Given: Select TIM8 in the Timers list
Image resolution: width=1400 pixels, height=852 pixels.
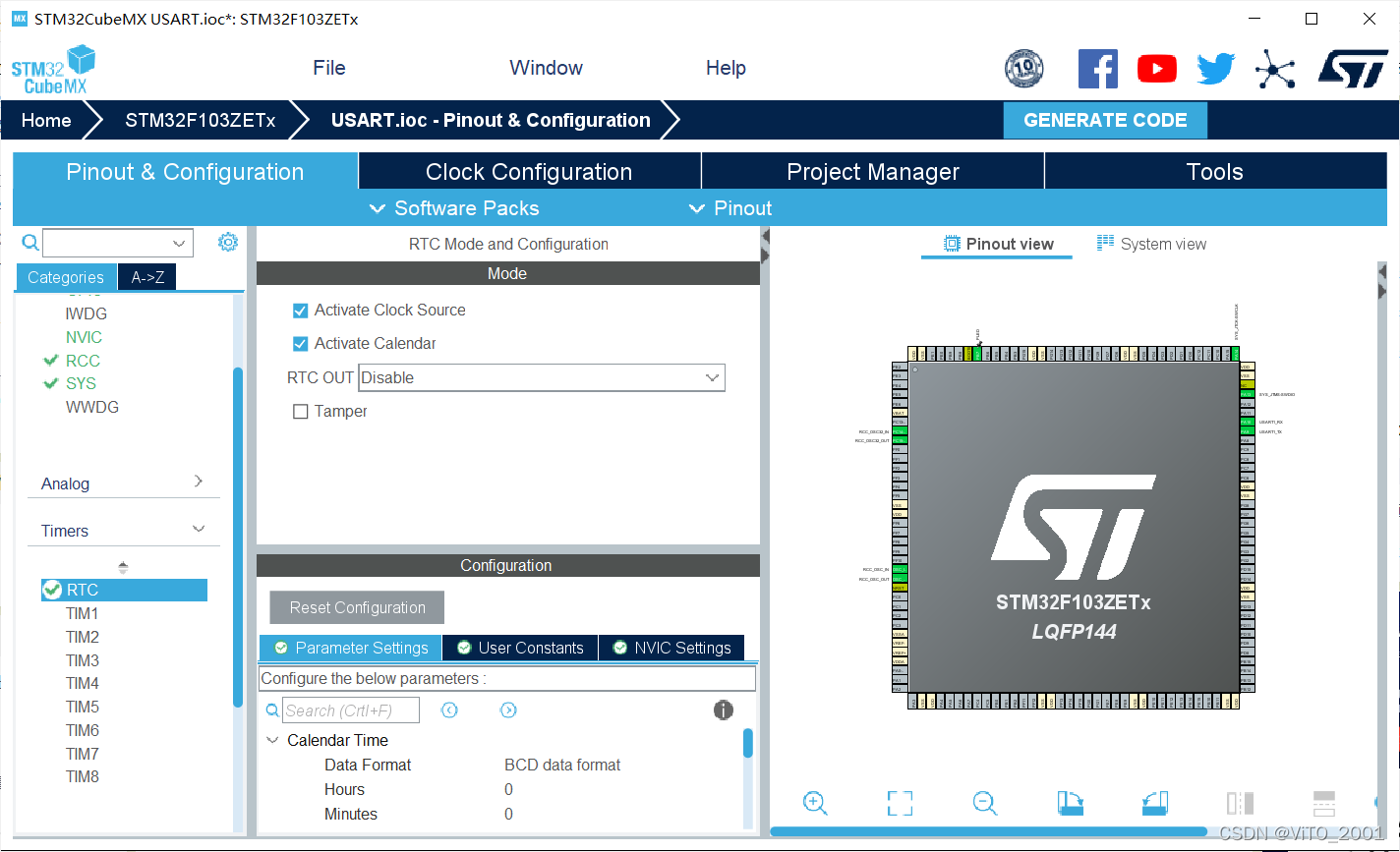Looking at the screenshot, I should 83,776.
